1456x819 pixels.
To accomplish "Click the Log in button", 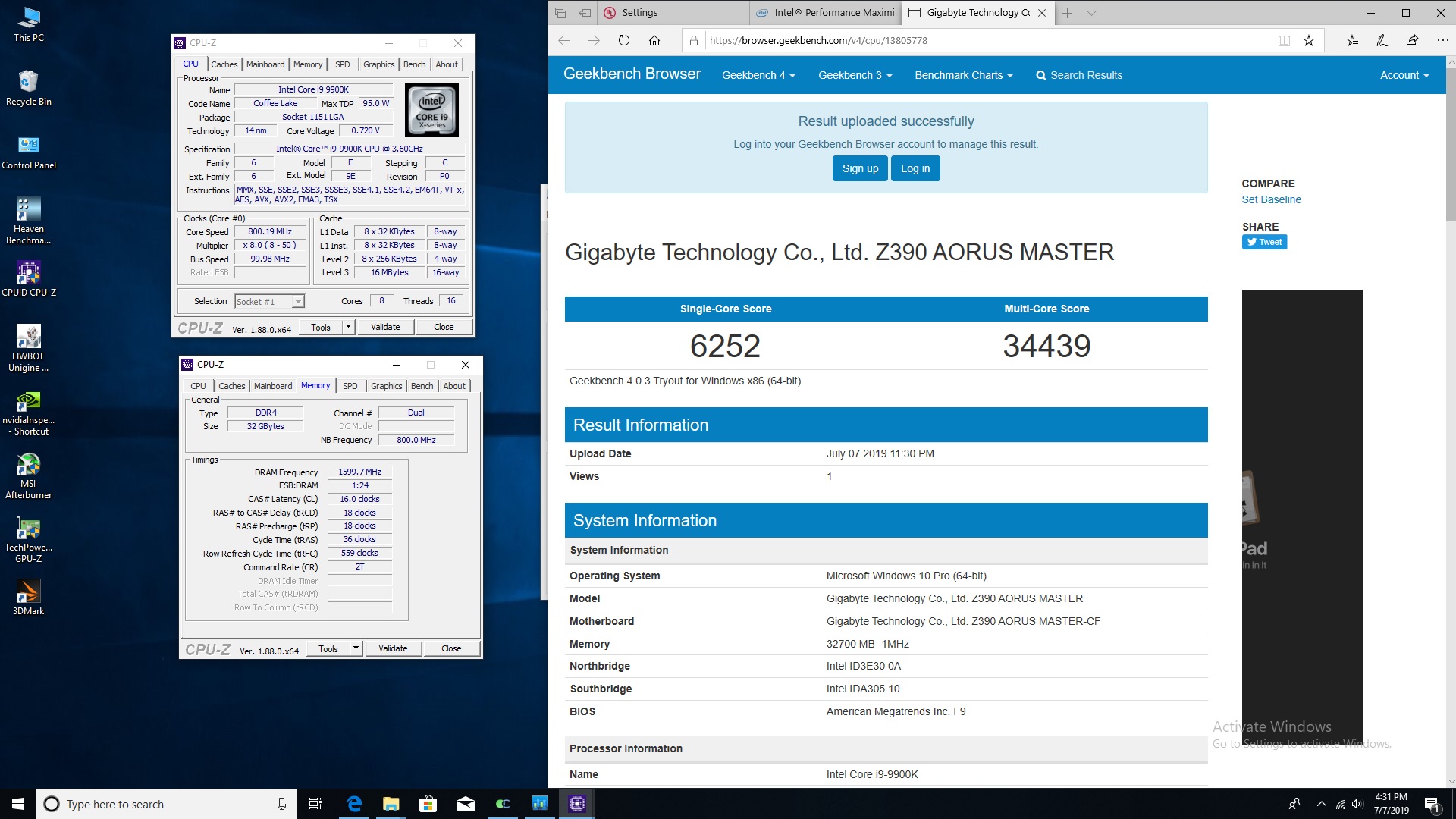I will tap(915, 168).
